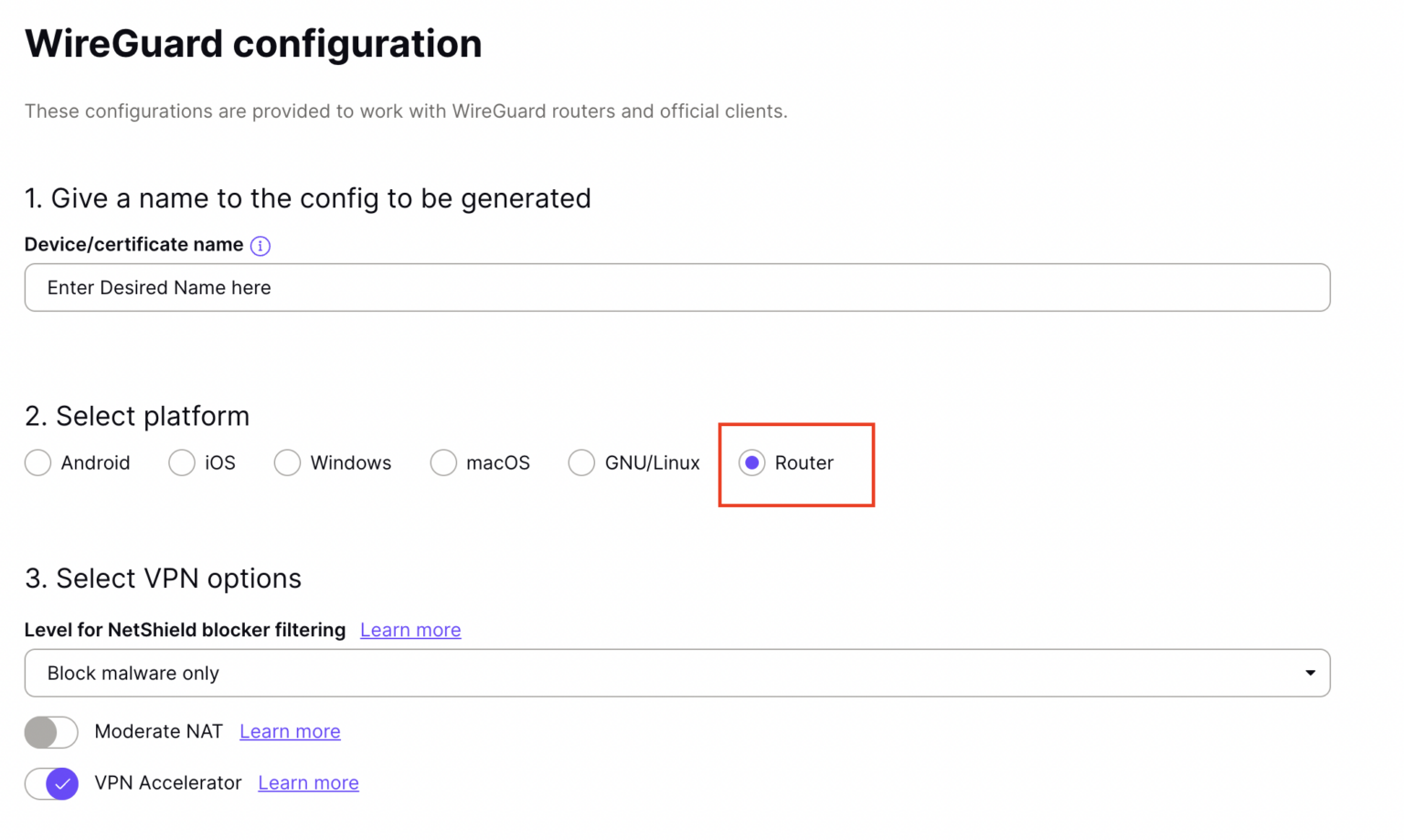Select the iOS platform
Viewport: 1404px width, 840px height.
point(181,463)
